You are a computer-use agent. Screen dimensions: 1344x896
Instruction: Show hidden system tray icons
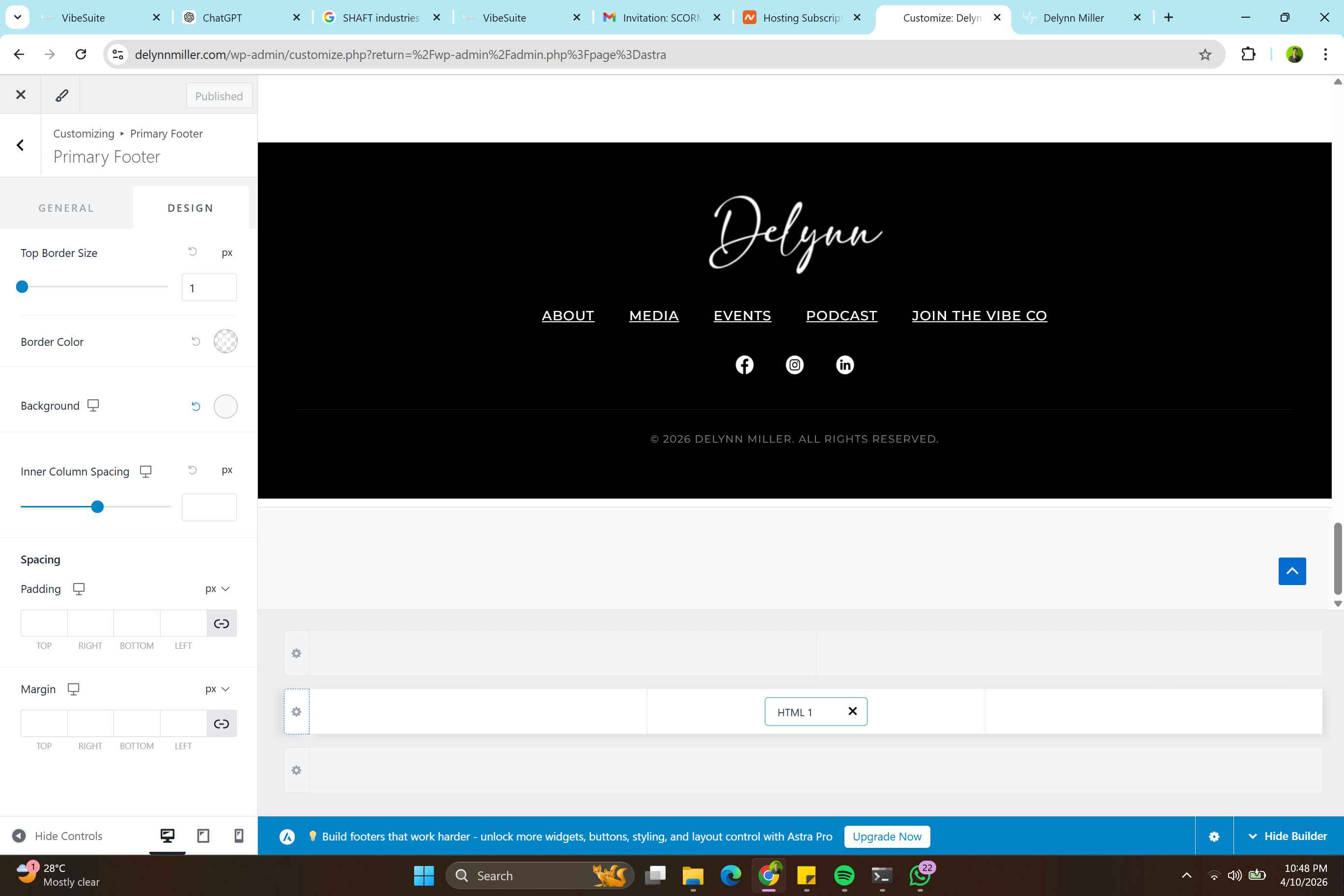1186,875
